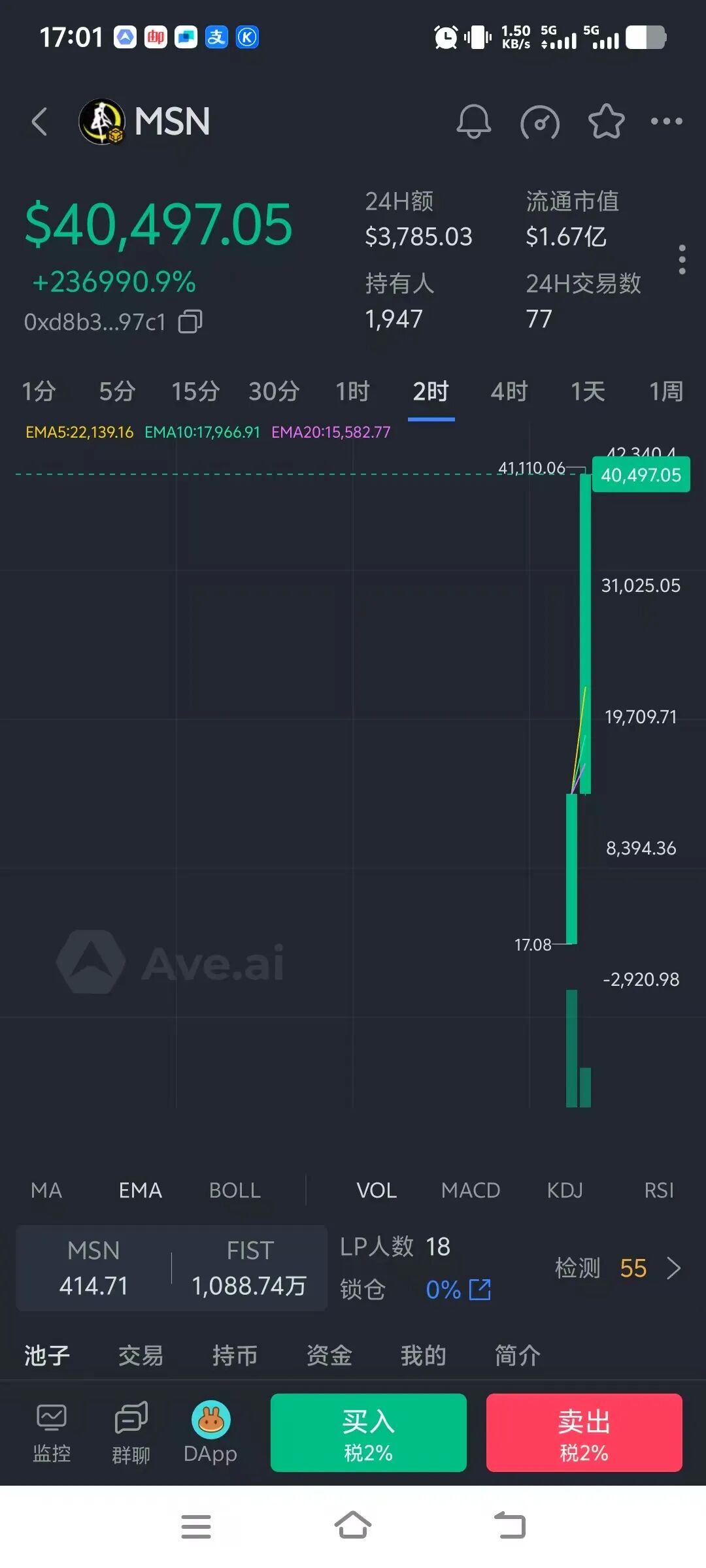Switch chart to 4时 interval
The width and height of the screenshot is (706, 1568).
509,392
